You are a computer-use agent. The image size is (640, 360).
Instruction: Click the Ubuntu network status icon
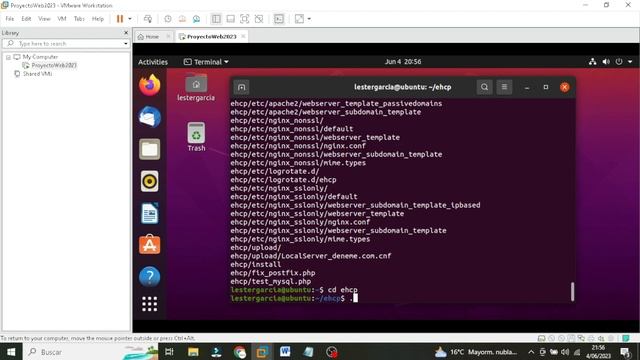pos(593,62)
